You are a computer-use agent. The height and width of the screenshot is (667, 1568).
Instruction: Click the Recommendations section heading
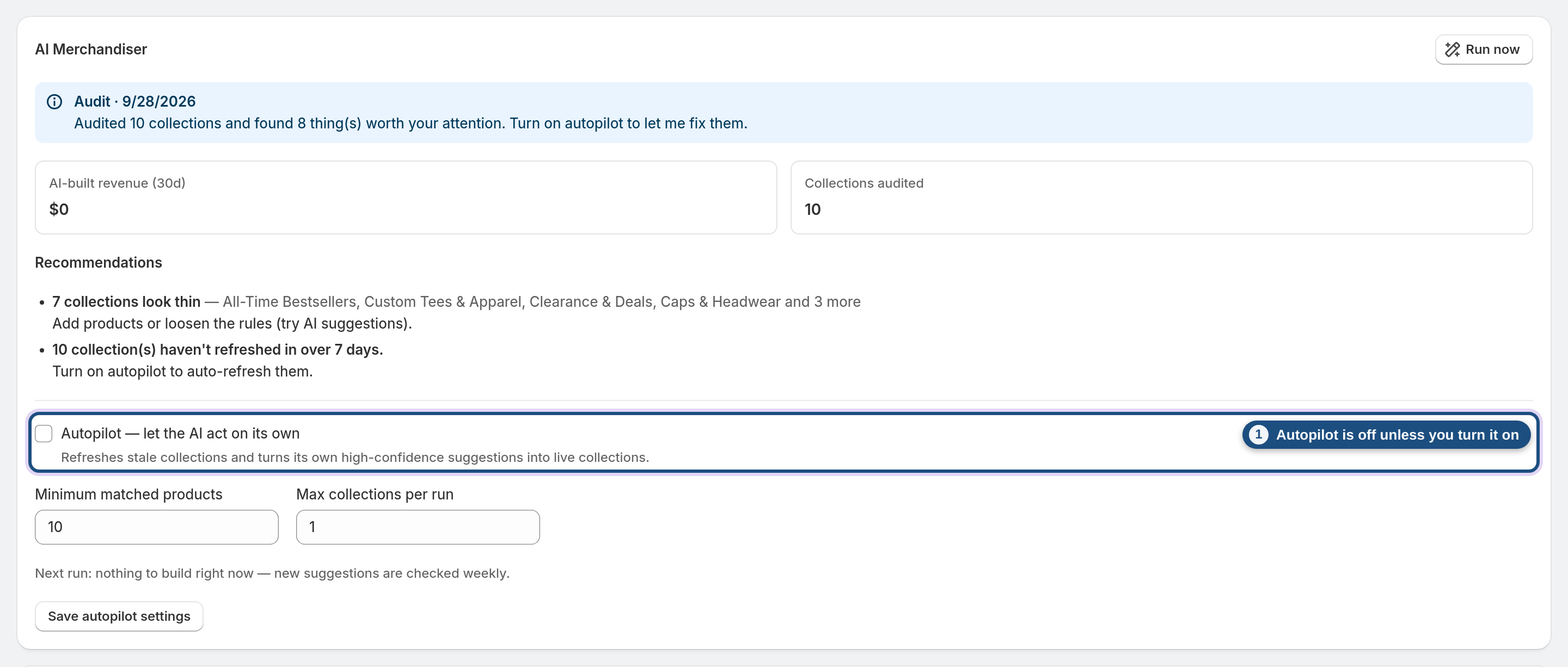point(99,262)
